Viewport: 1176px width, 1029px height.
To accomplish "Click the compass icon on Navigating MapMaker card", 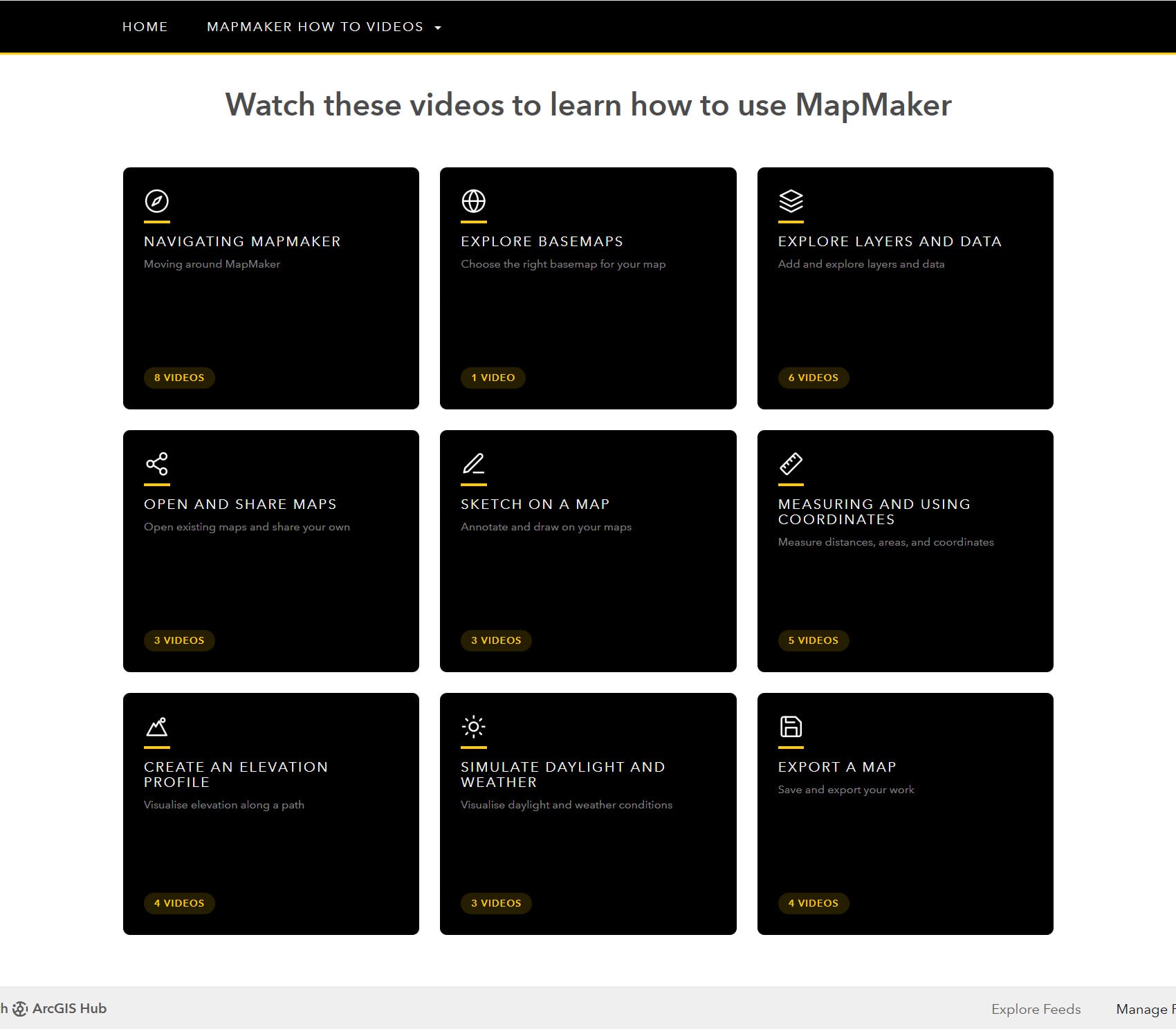I will [157, 201].
